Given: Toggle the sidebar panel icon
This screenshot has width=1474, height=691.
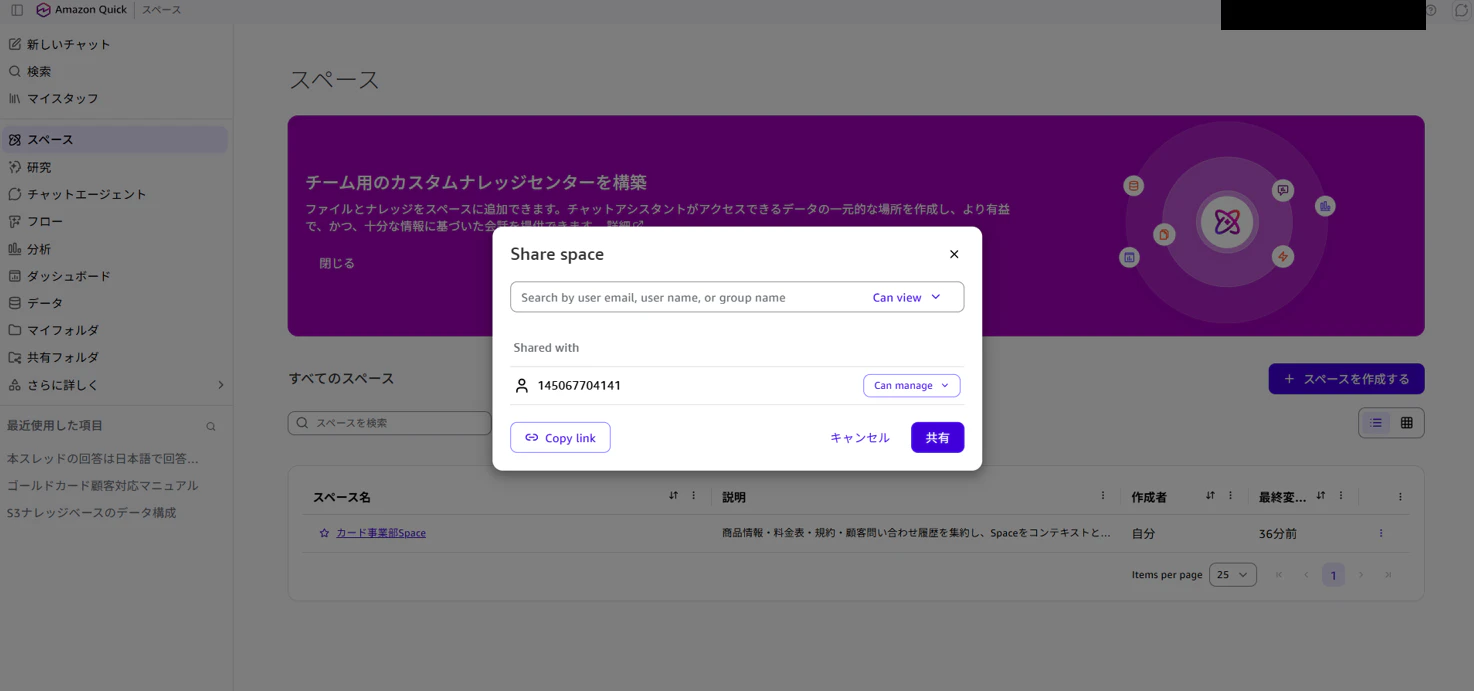Looking at the screenshot, I should click(x=17, y=10).
